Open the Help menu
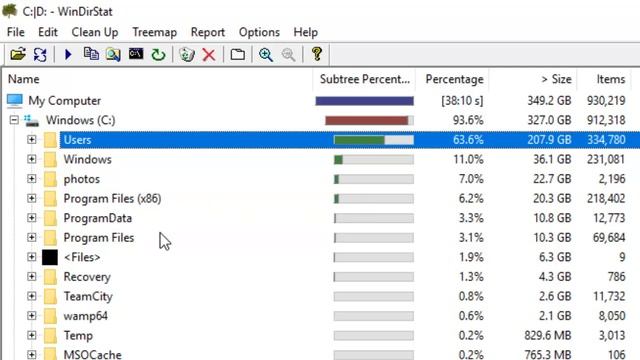The height and width of the screenshot is (360, 640). point(305,32)
